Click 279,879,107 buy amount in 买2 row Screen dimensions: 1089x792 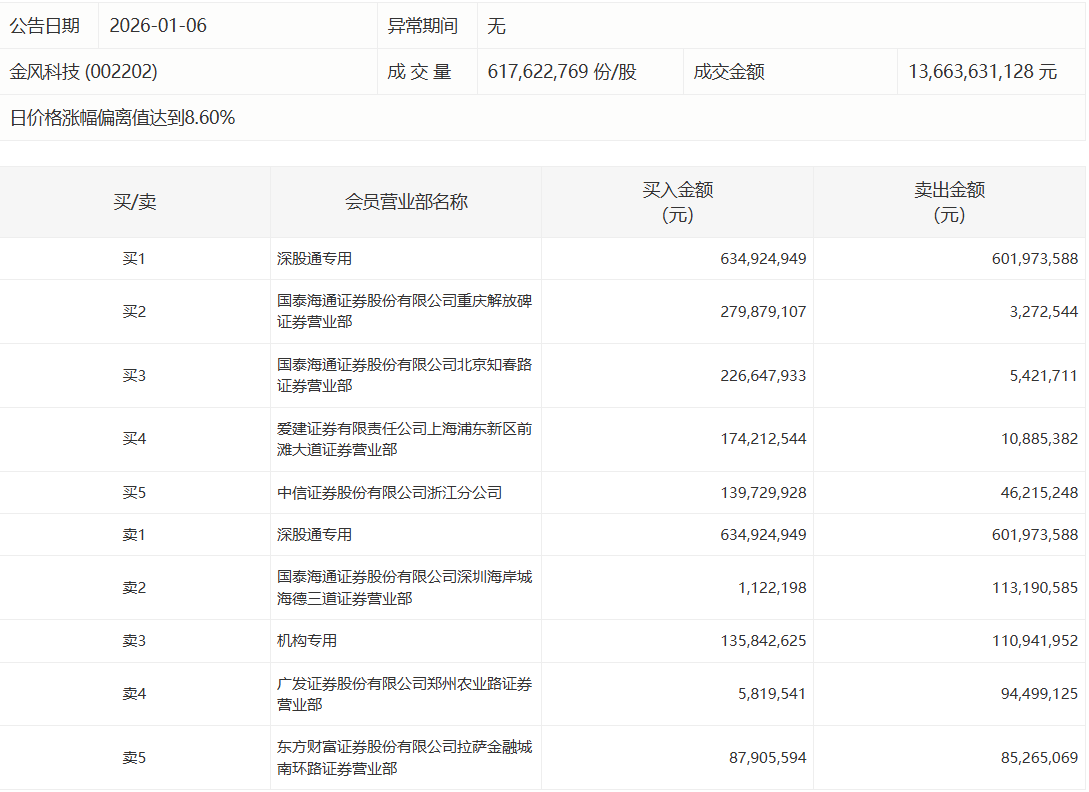pos(763,311)
